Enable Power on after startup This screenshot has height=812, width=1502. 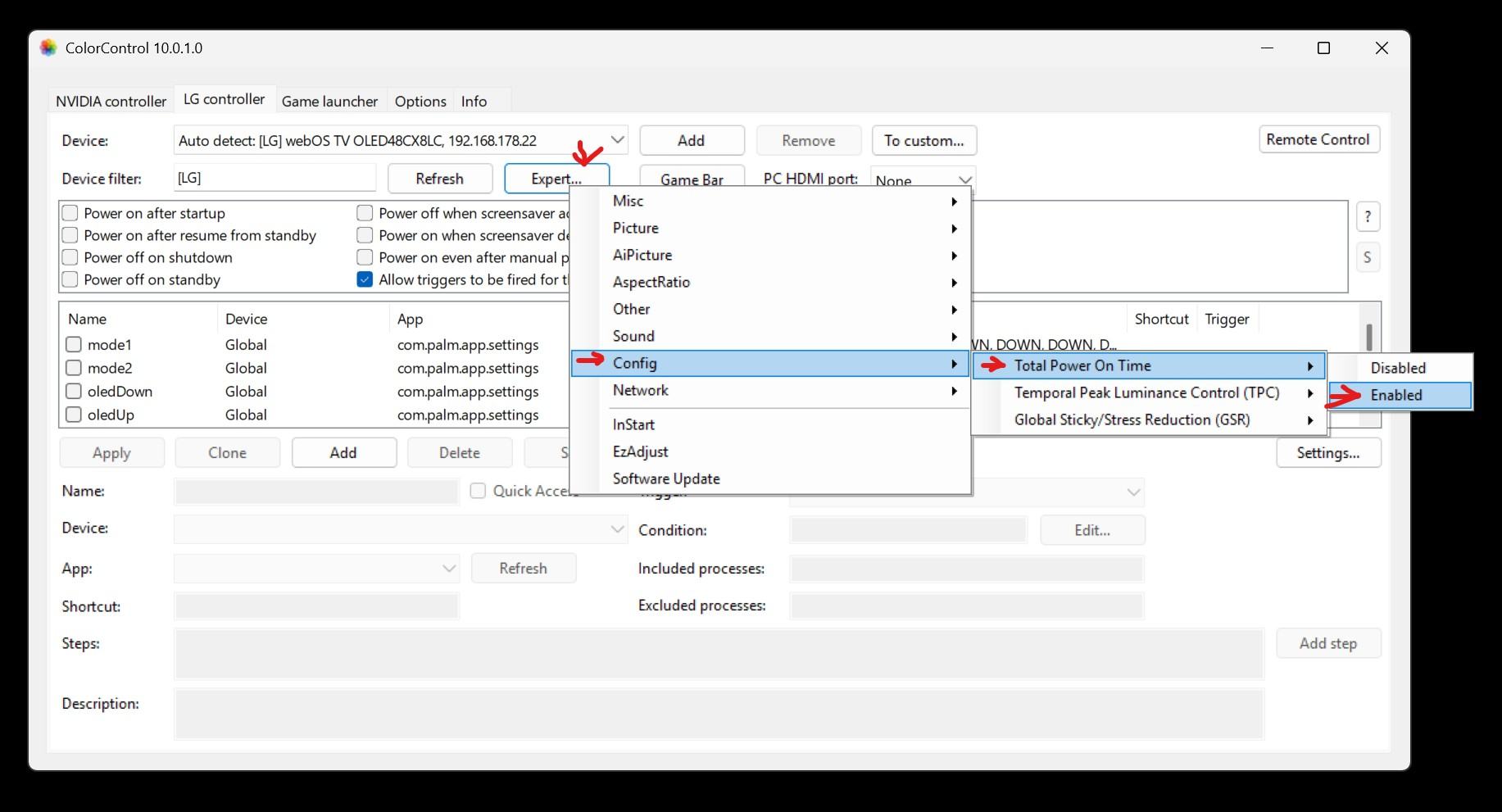point(70,213)
